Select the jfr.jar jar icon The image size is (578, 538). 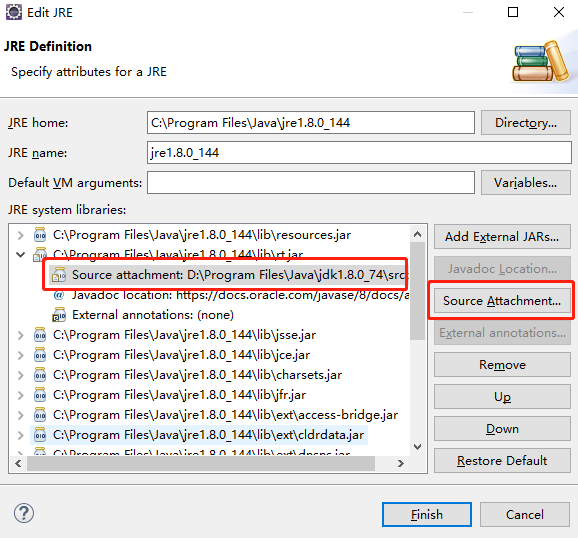(40, 395)
